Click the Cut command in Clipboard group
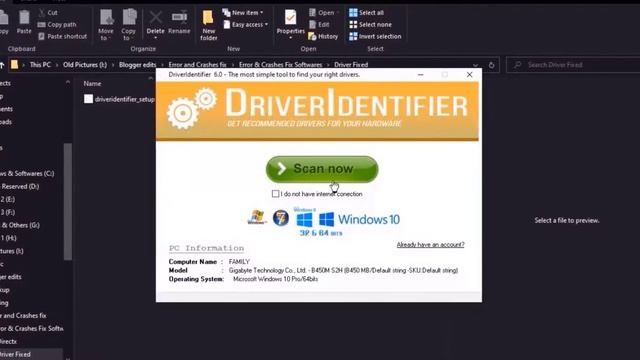 click(48, 13)
